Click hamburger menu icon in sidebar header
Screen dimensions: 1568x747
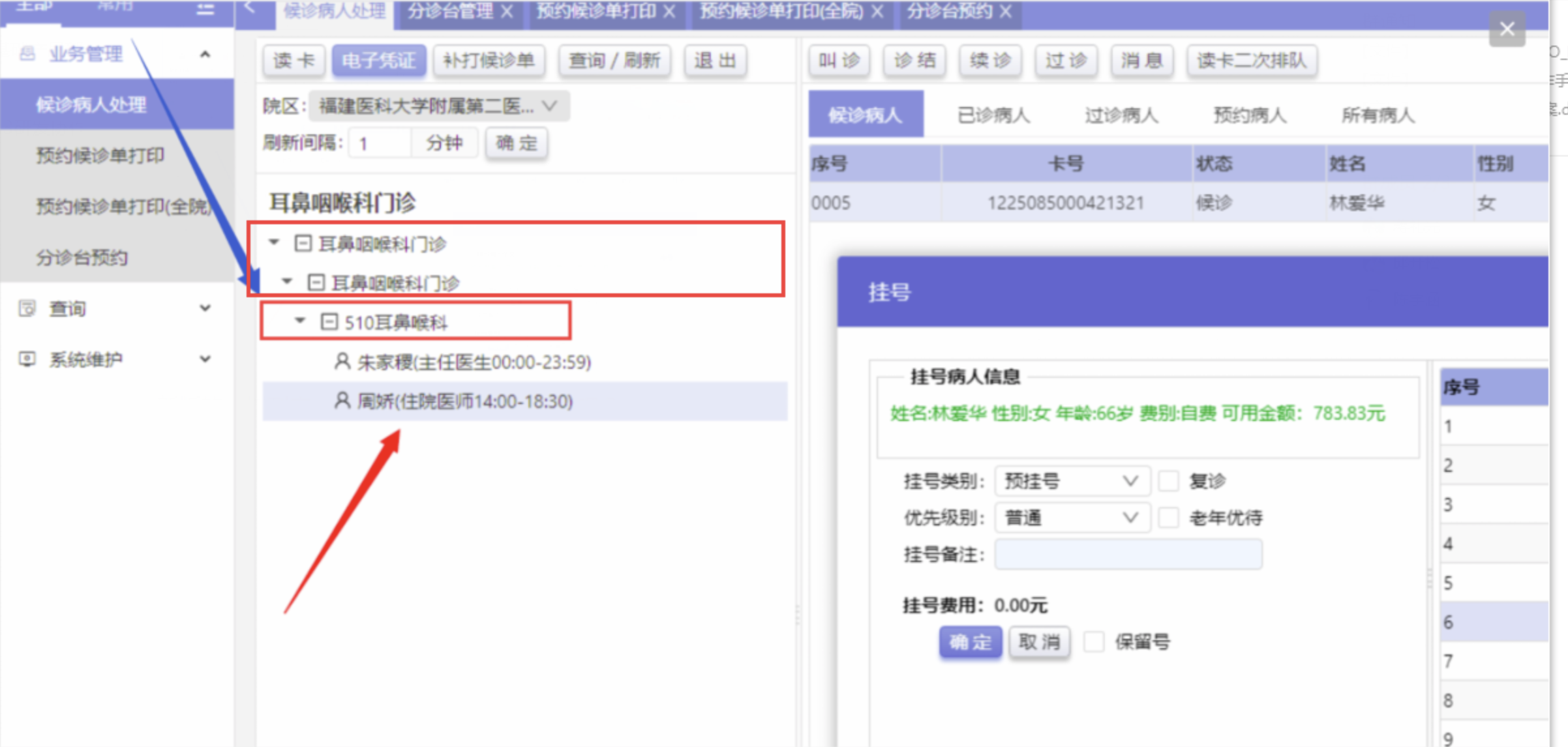tap(205, 9)
